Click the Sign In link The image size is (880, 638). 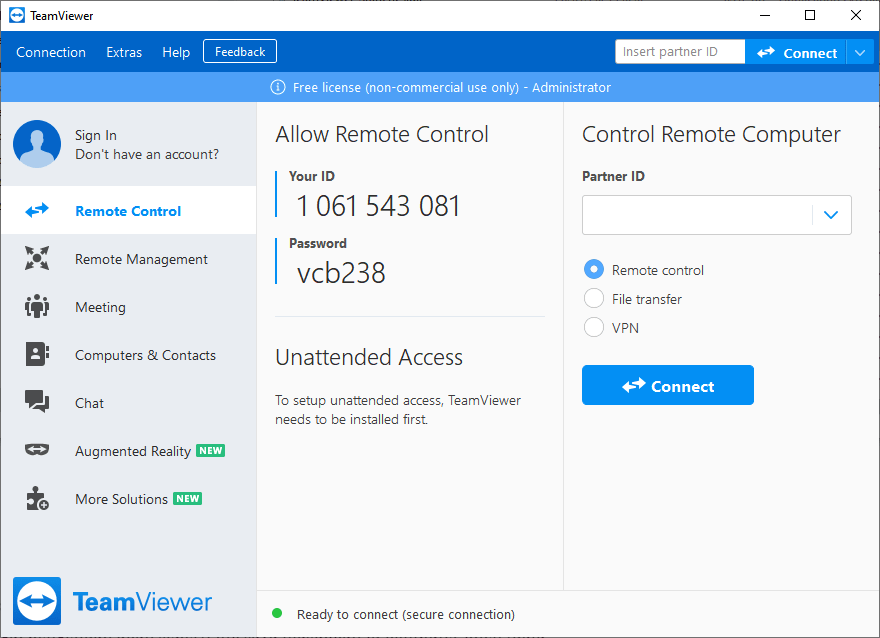pos(96,135)
